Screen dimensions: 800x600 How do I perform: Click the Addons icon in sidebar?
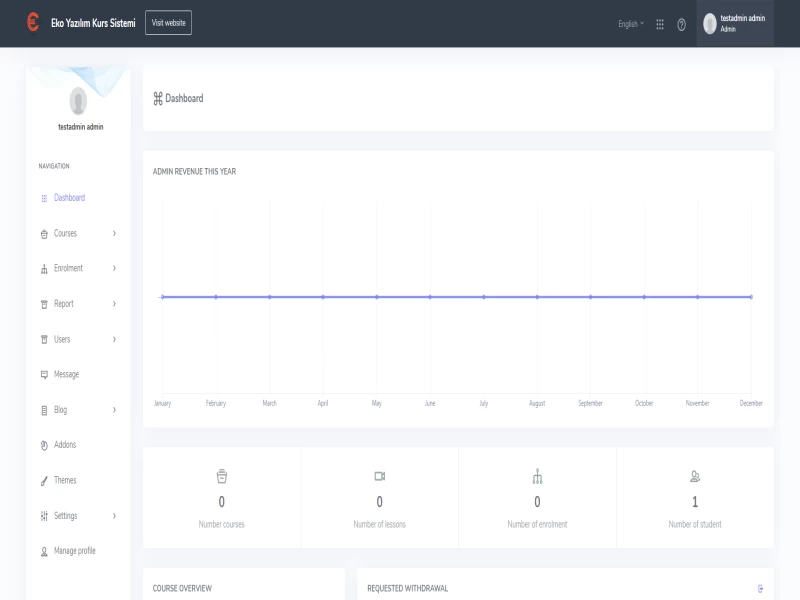tap(44, 445)
